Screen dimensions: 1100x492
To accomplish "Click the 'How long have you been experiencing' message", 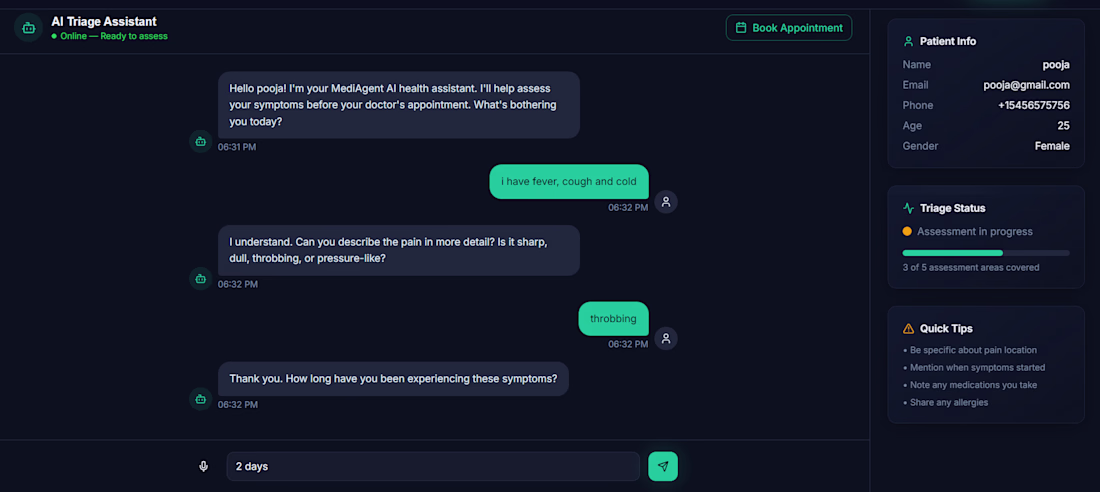I will coord(393,379).
